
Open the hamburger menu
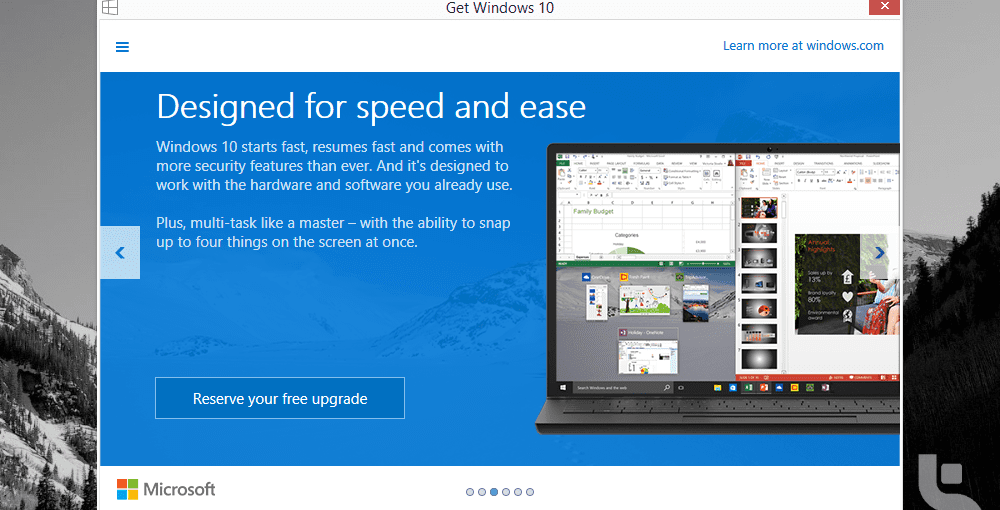click(x=122, y=47)
